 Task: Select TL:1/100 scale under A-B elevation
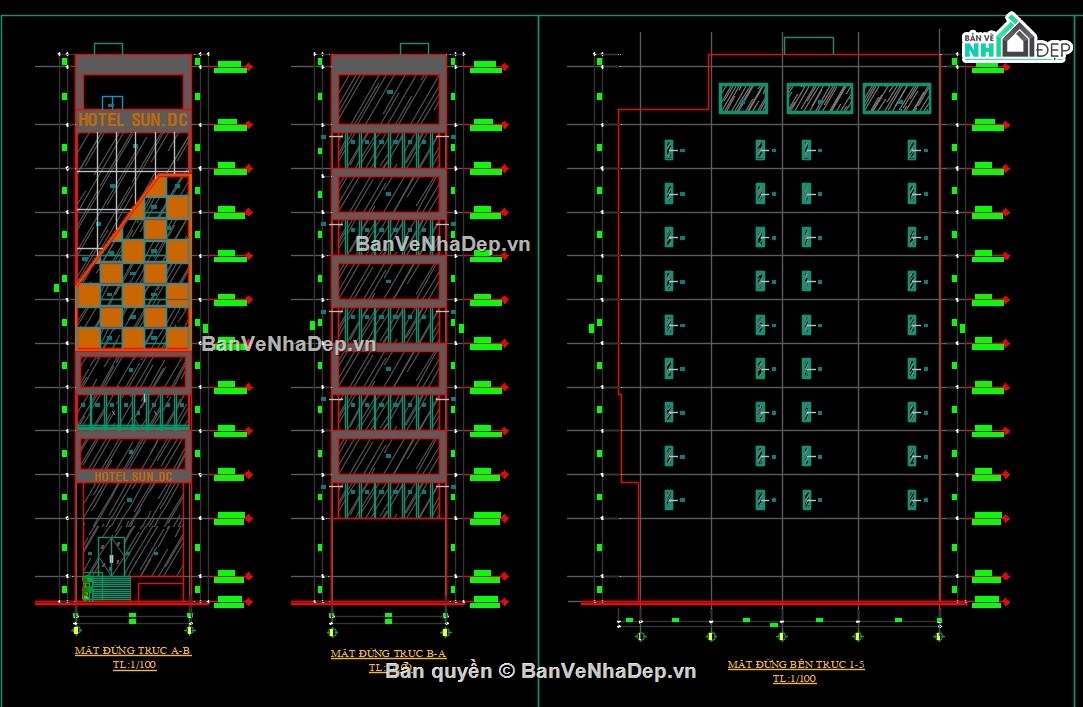pos(135,665)
